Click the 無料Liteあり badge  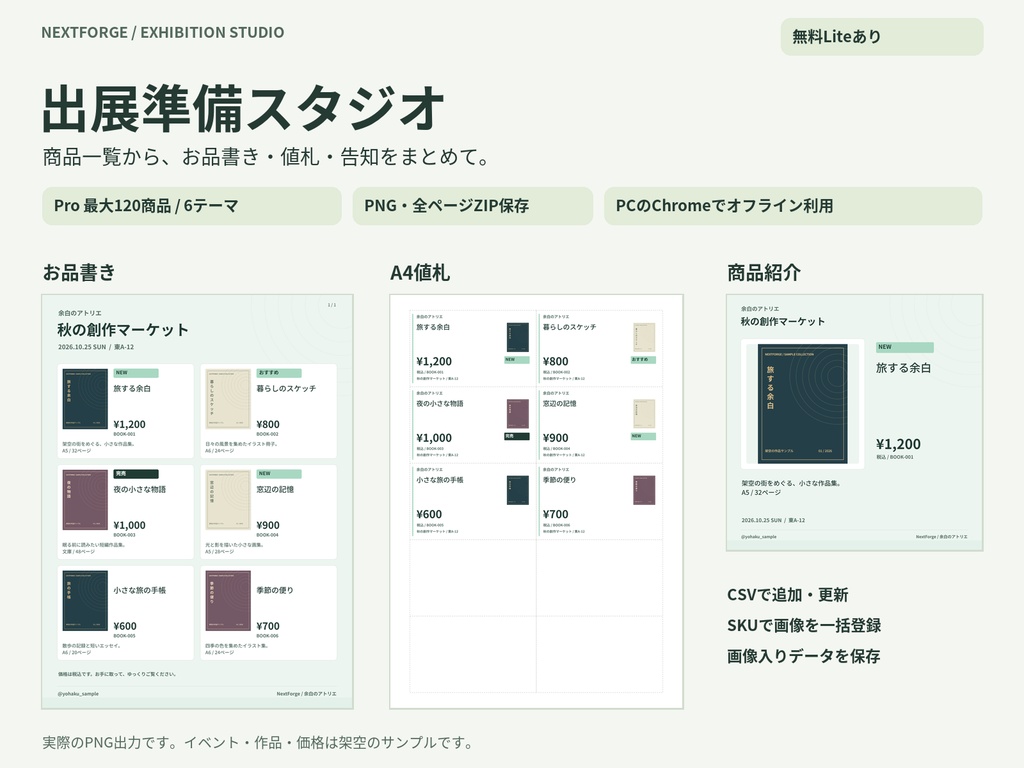coord(882,37)
